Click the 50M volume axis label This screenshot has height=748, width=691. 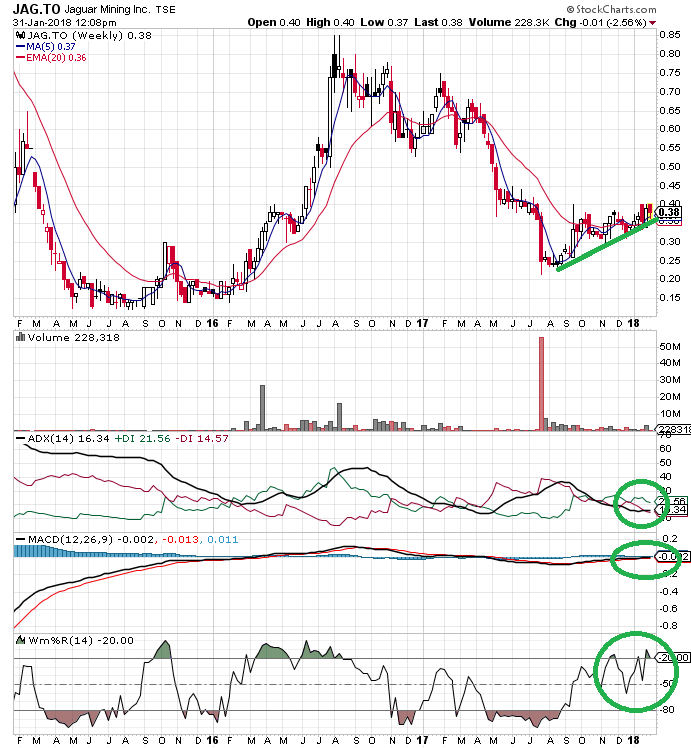(670, 346)
